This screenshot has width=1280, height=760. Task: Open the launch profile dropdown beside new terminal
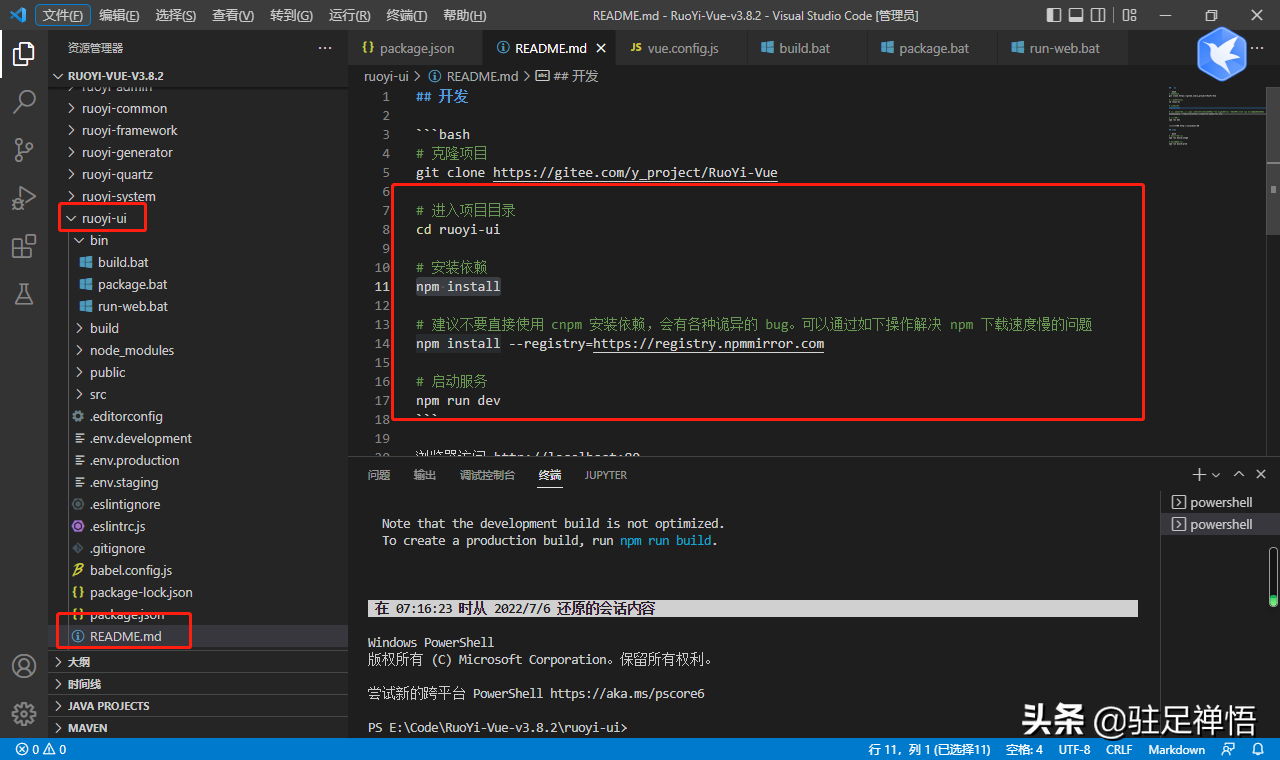[1216, 475]
